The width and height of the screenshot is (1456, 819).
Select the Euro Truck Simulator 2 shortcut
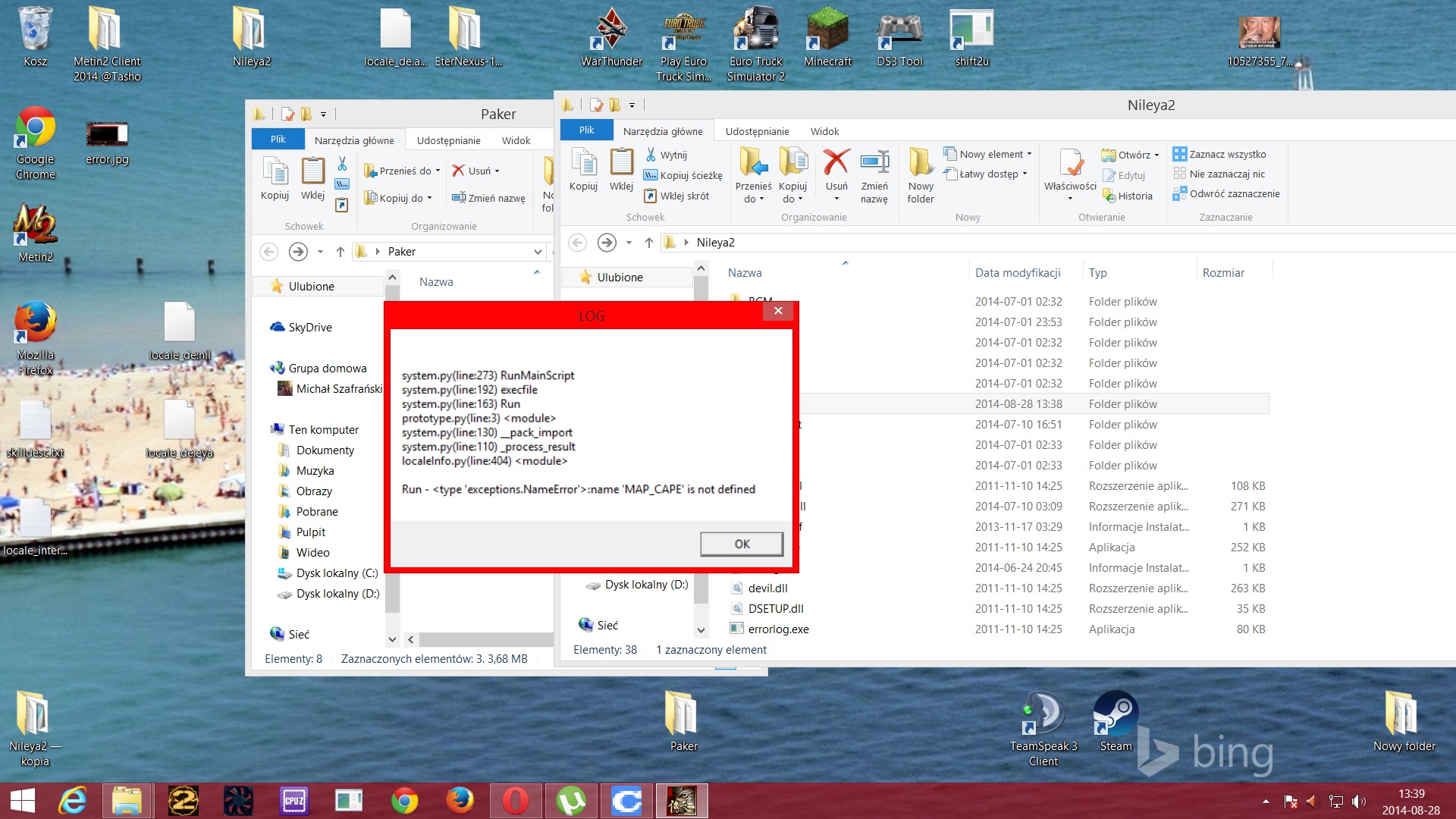pyautogui.click(x=756, y=44)
